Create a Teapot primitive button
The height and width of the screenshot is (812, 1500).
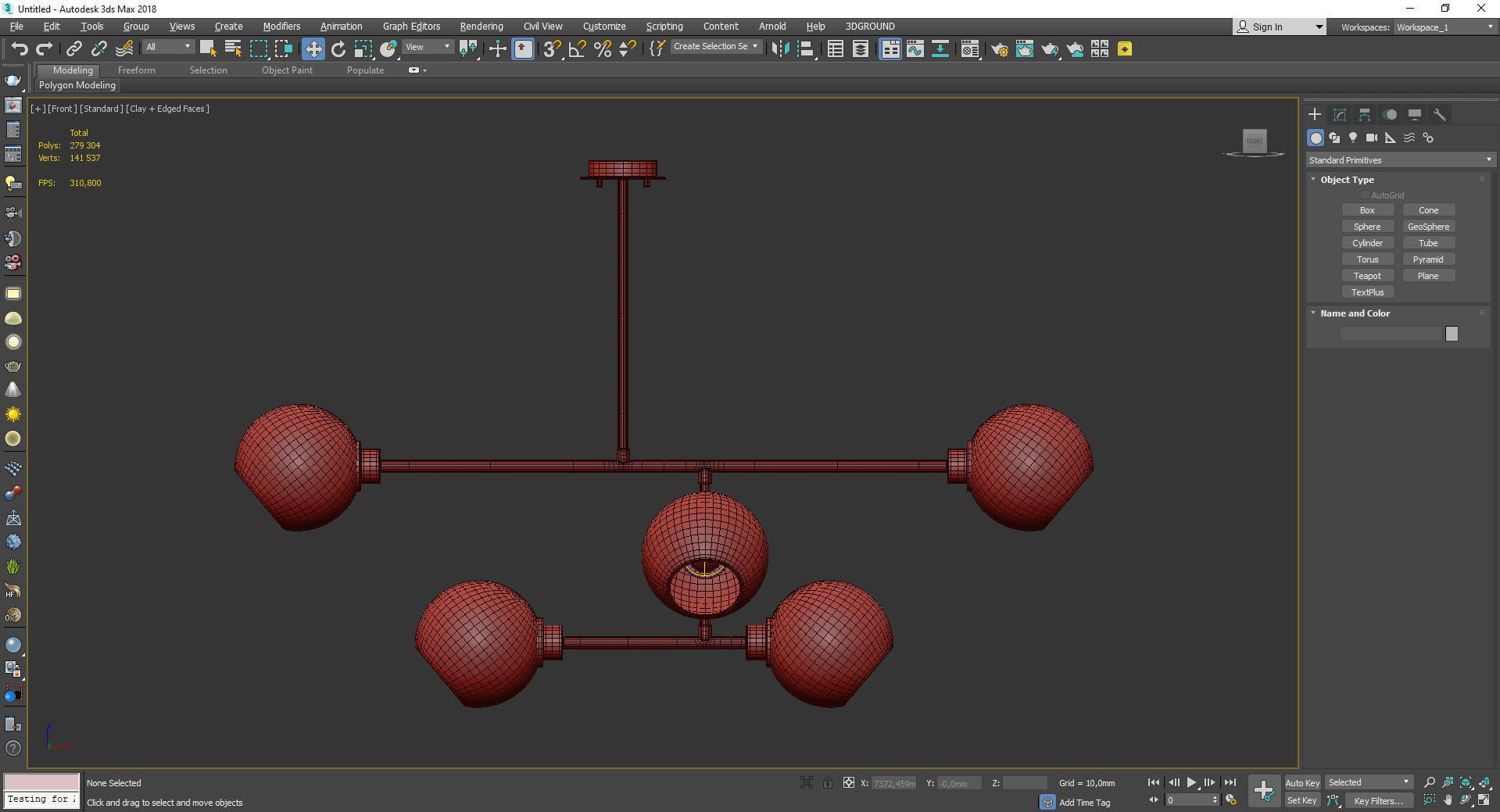tap(1367, 276)
